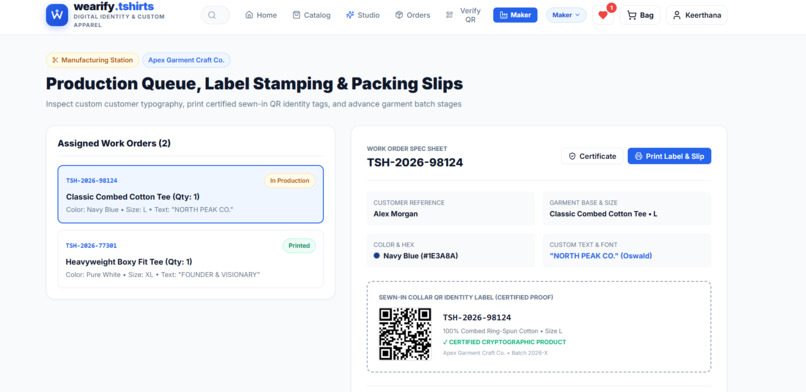Click the Alex Morgan customer reference
This screenshot has width=806, height=392.
click(x=396, y=214)
